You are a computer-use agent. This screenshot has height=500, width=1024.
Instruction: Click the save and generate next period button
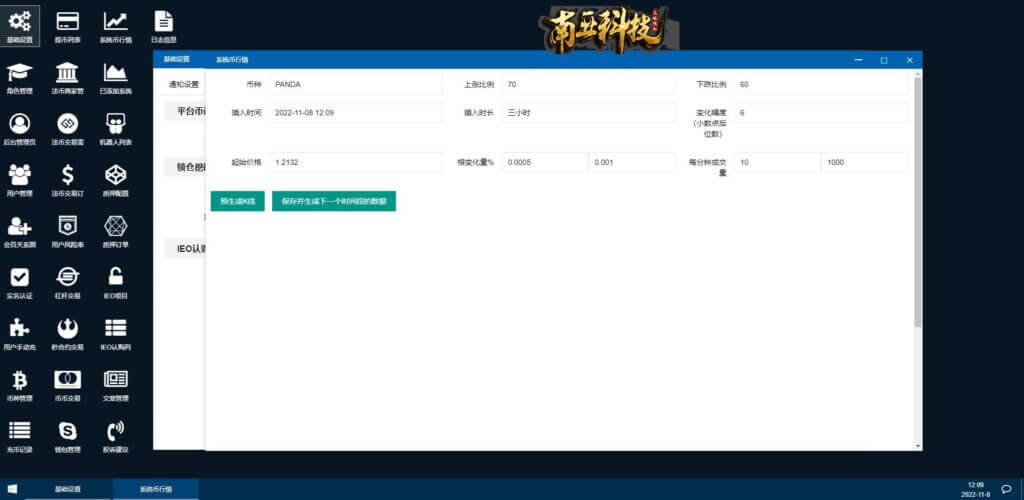(334, 202)
